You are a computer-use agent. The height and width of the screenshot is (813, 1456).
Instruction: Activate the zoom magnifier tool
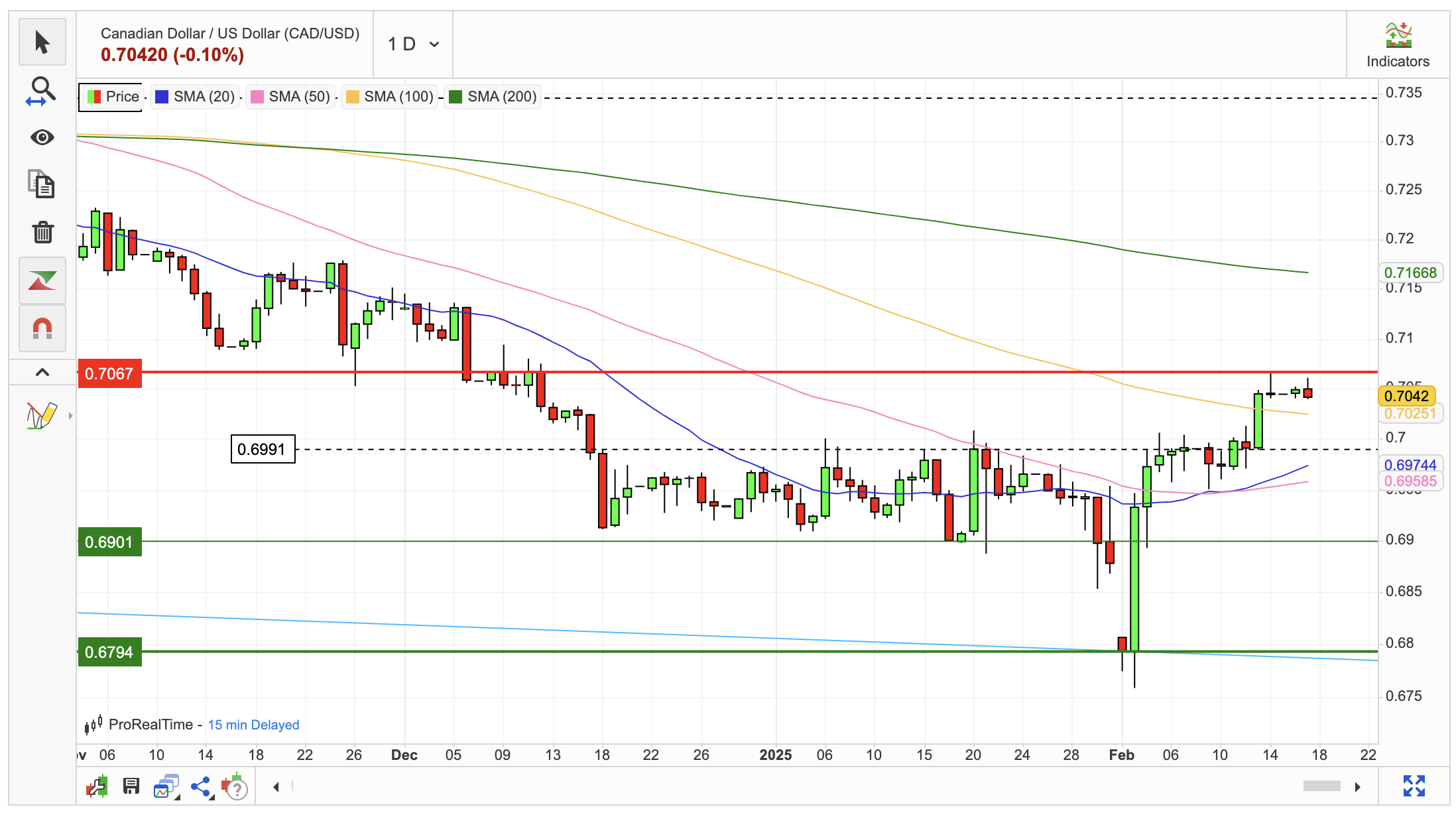(x=42, y=90)
